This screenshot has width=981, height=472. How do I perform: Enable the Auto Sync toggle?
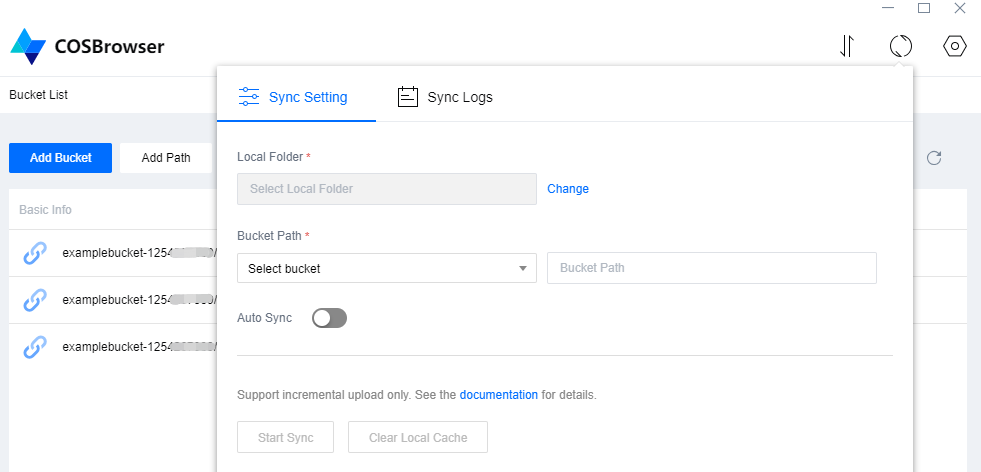click(329, 318)
